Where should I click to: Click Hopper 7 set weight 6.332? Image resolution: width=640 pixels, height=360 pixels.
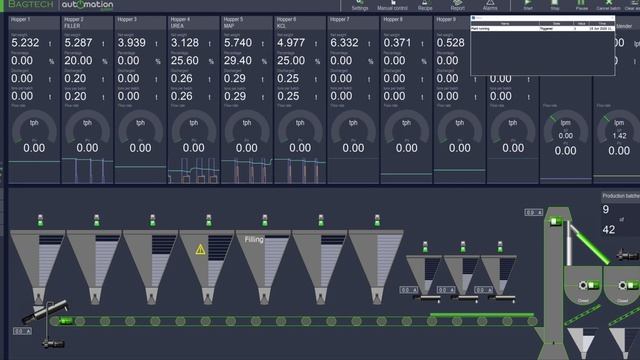[x=344, y=43]
